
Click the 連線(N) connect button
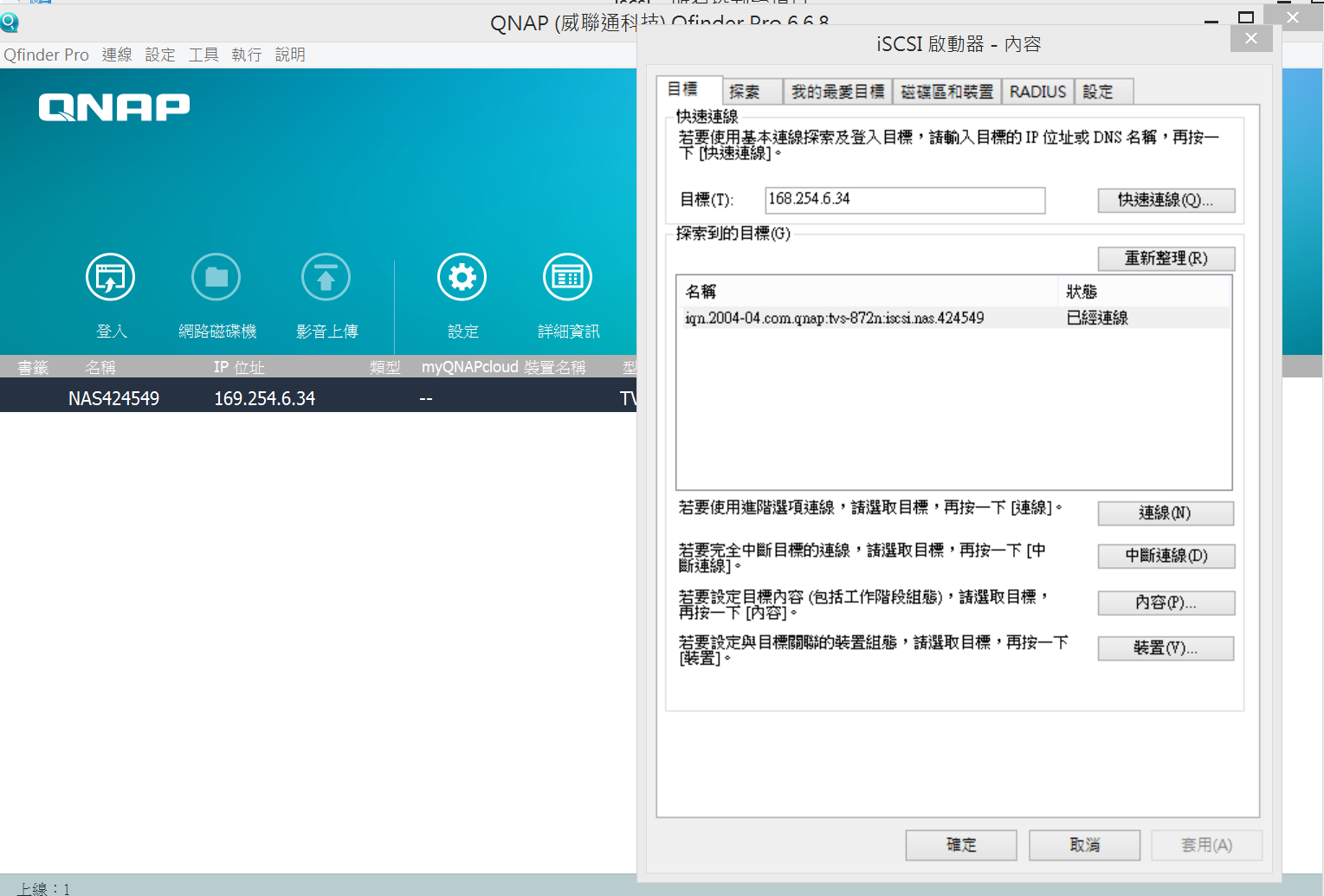(1166, 513)
